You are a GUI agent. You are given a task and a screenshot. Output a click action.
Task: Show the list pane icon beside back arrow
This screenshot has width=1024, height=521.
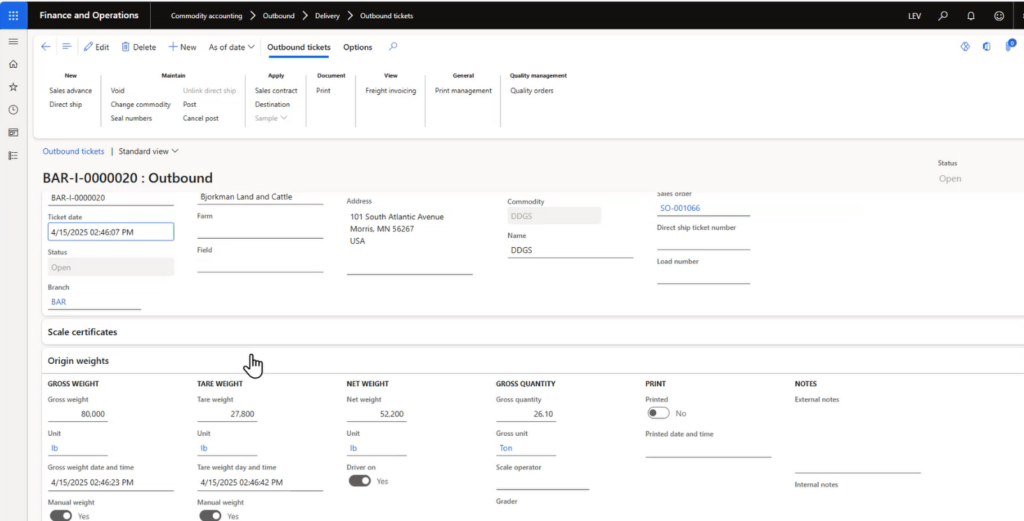tap(66, 47)
